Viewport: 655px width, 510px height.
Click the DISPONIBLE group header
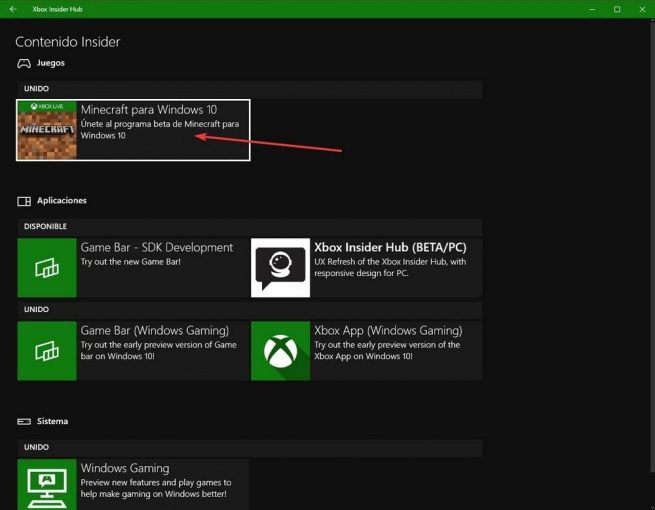tap(249, 226)
